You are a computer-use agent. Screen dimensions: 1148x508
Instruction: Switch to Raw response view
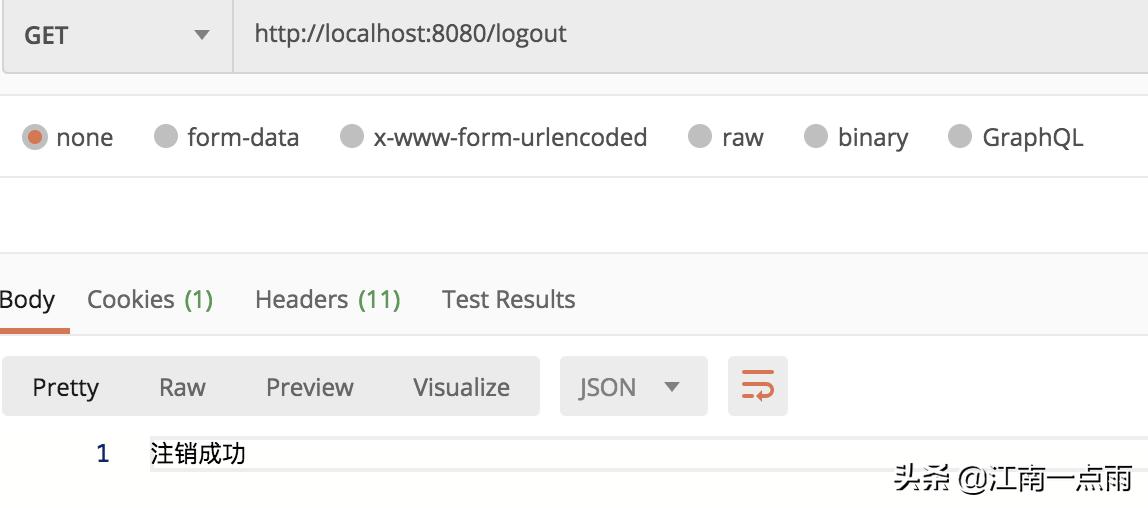tap(182, 386)
